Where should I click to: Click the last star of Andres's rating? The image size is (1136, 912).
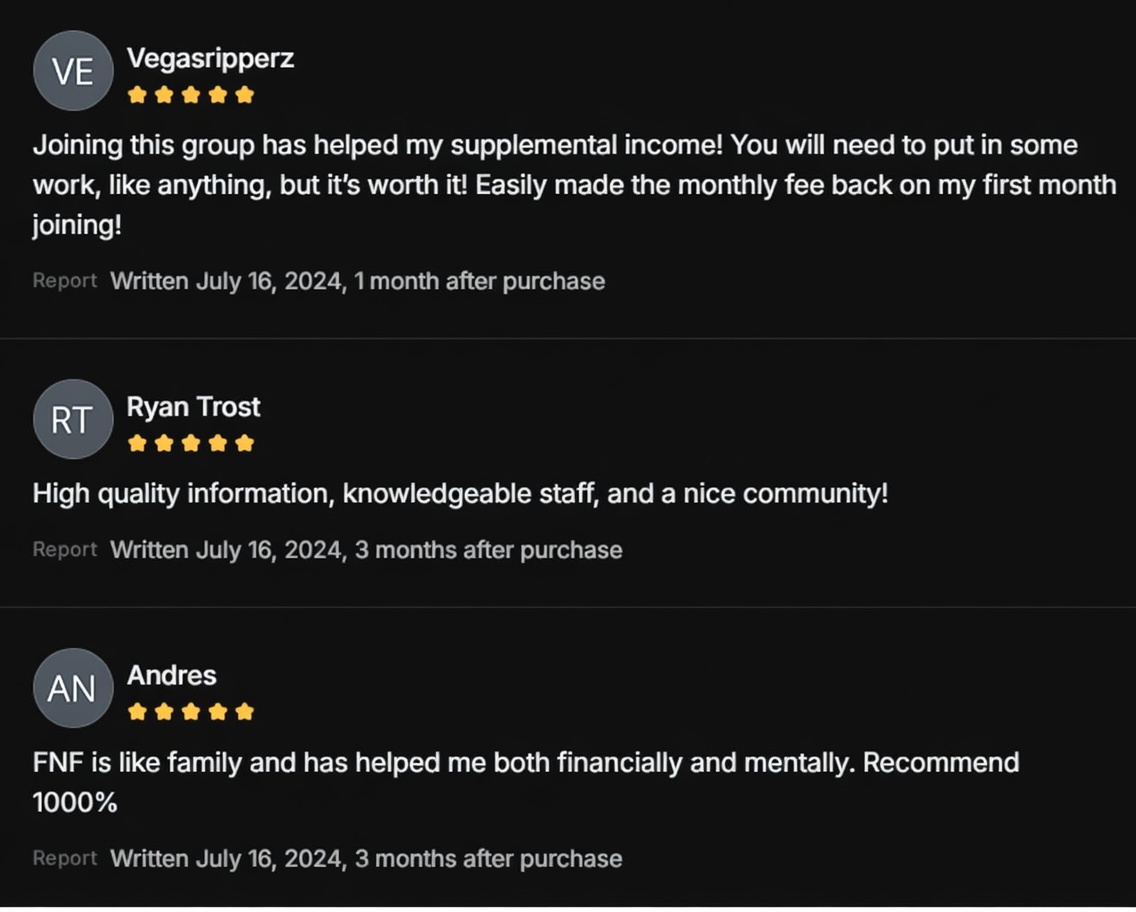pos(245,712)
